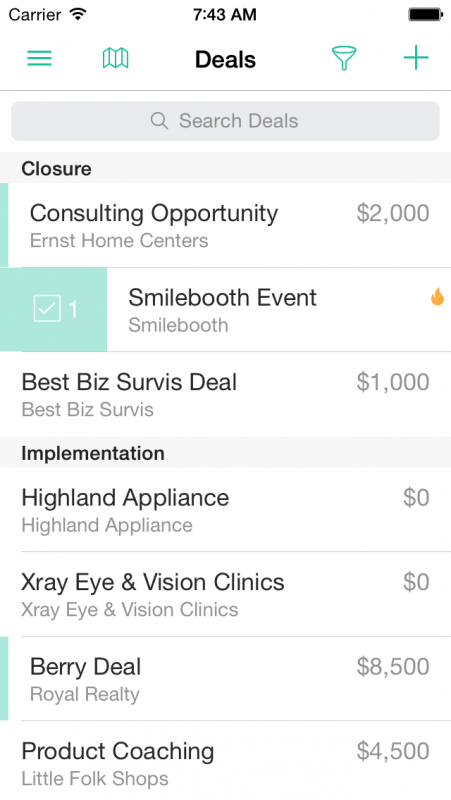Focus the Search Deals field
Viewport: 451px width, 800px height.
click(x=226, y=121)
